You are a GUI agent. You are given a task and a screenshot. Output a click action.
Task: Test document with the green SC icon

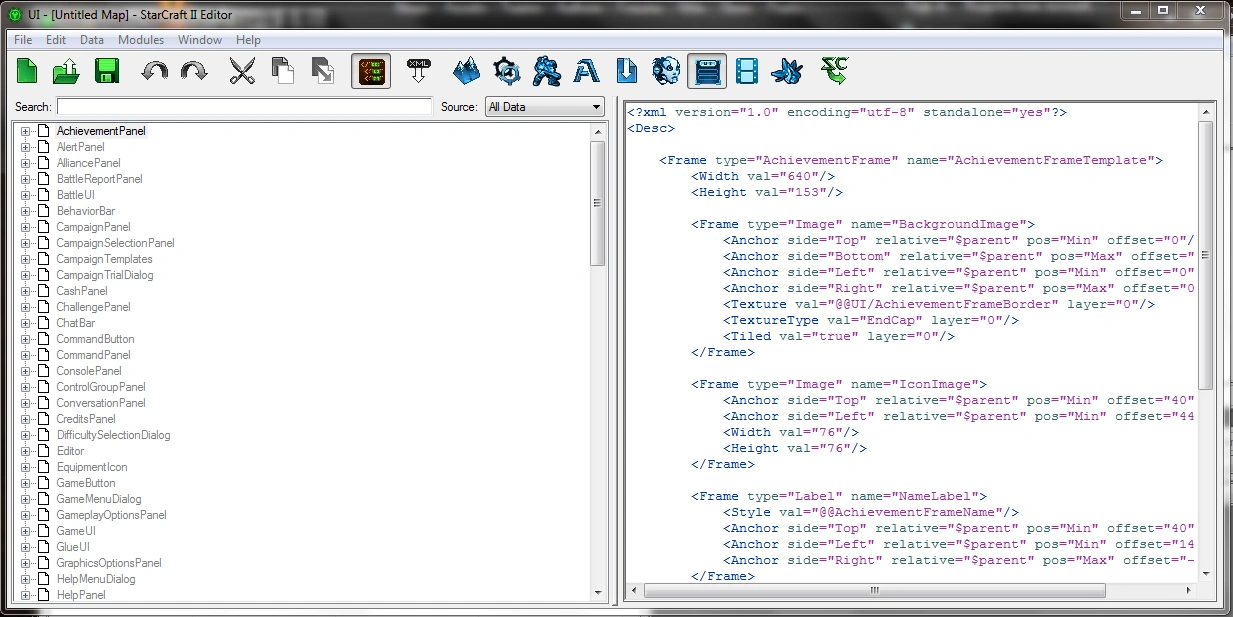[x=834, y=71]
